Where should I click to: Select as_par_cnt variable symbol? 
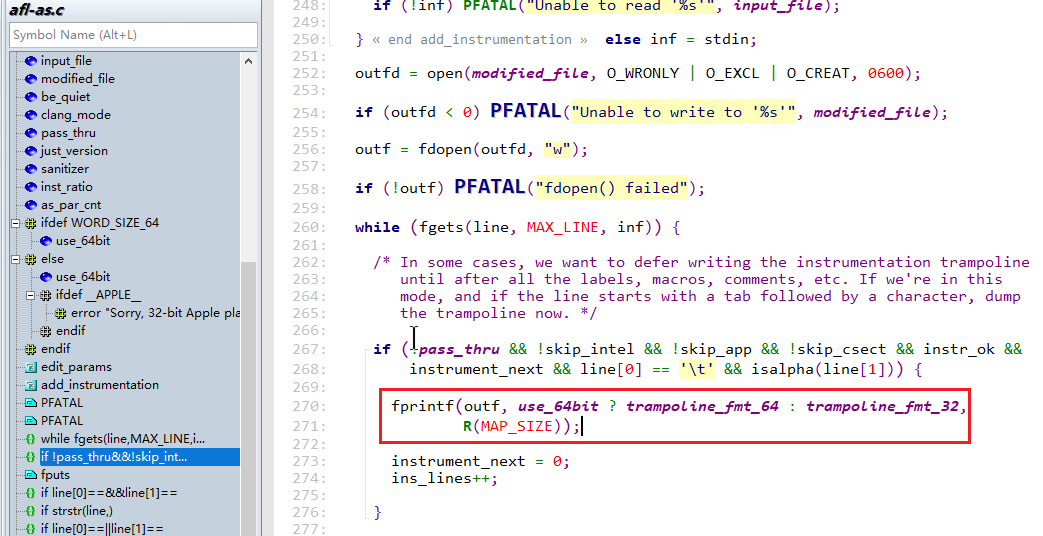coord(71,205)
